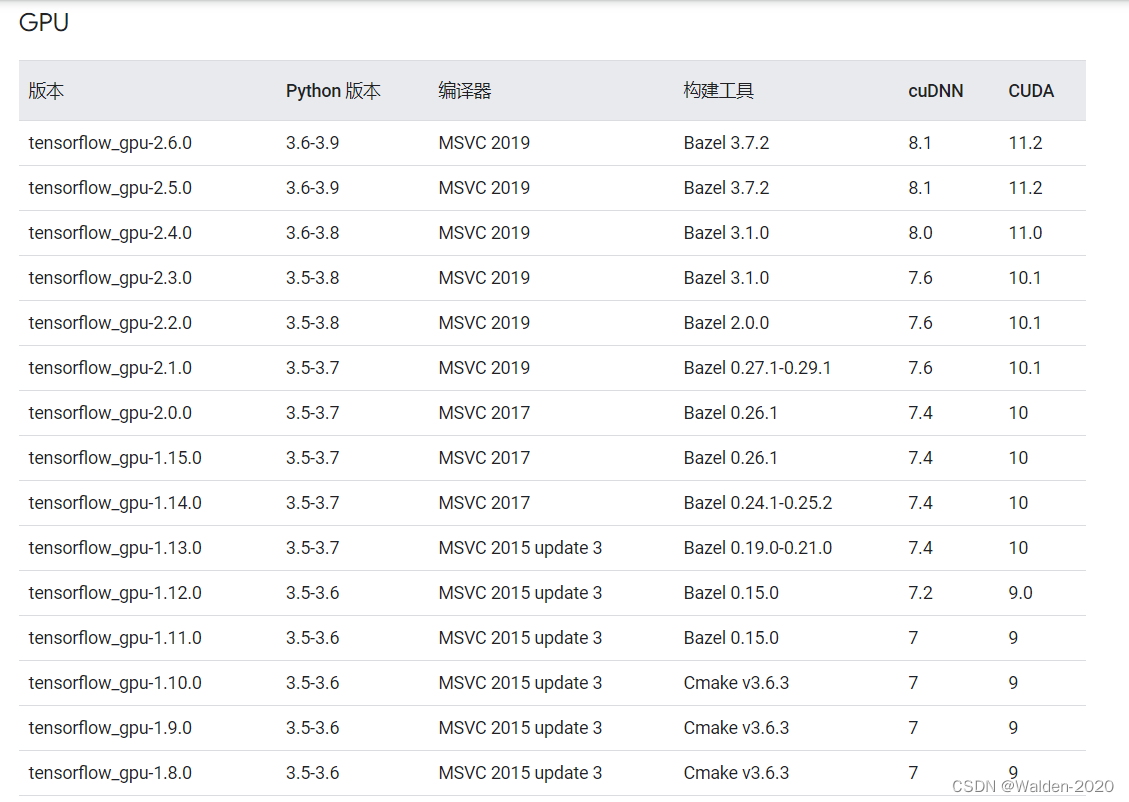This screenshot has height=802, width=1129.
Task: Select tensorflow_gpu-1.11.0 version cell
Action: coord(115,638)
